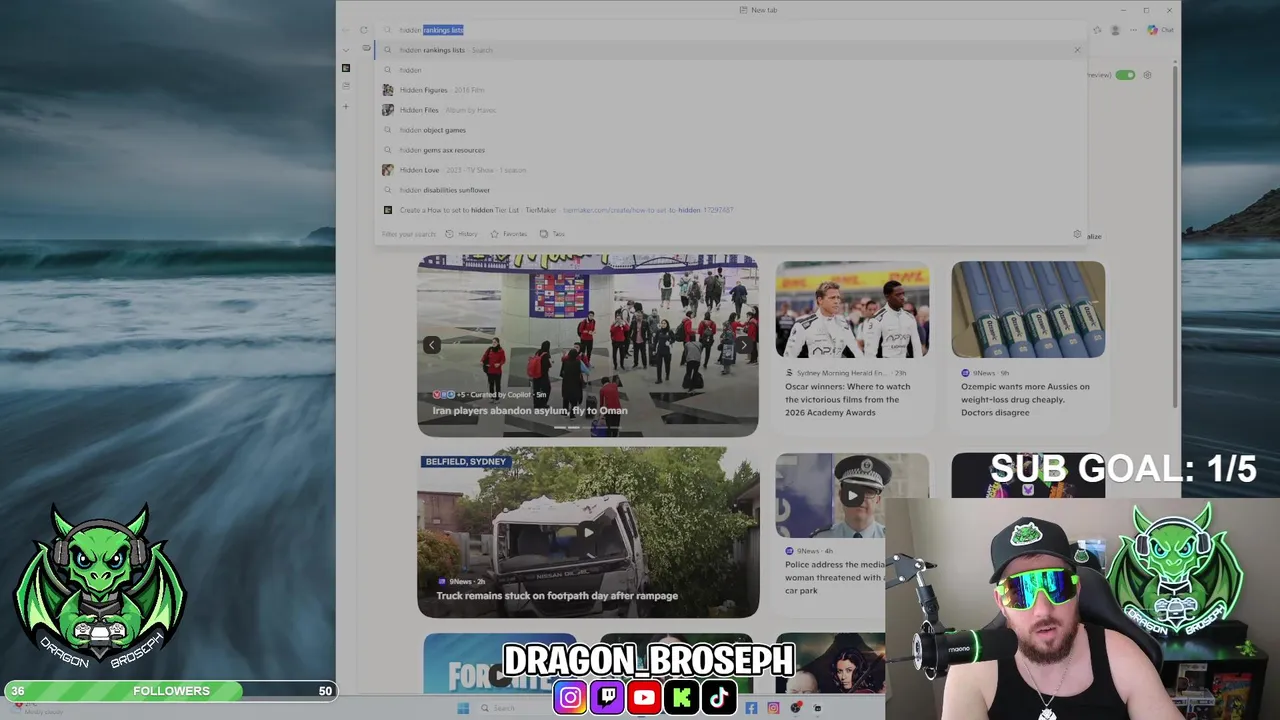Screen dimensions: 1280x720
Task: Click the Hidden Figures thumbnail icon
Action: tap(388, 90)
